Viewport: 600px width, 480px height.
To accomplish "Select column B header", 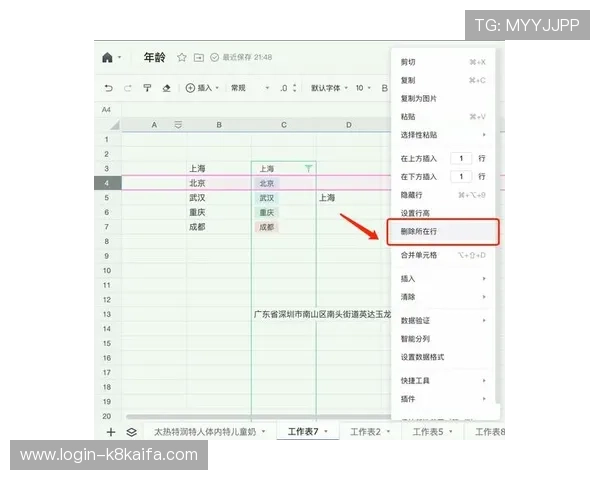I will coord(219,125).
